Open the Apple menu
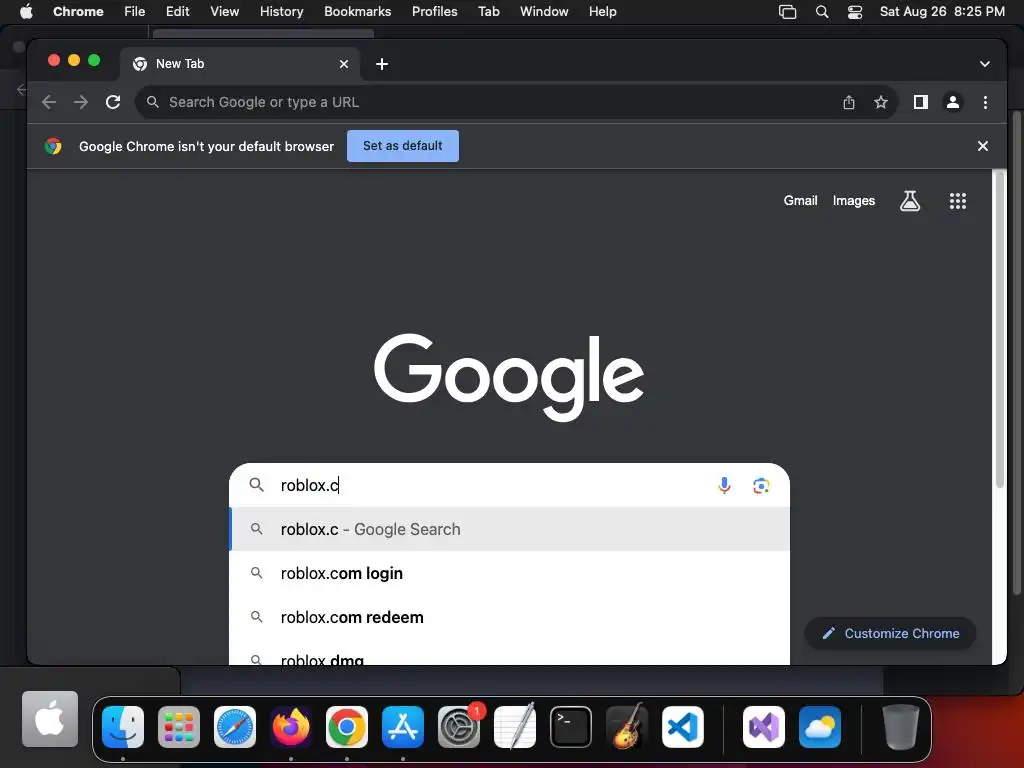The height and width of the screenshot is (768, 1024). pyautogui.click(x=26, y=11)
